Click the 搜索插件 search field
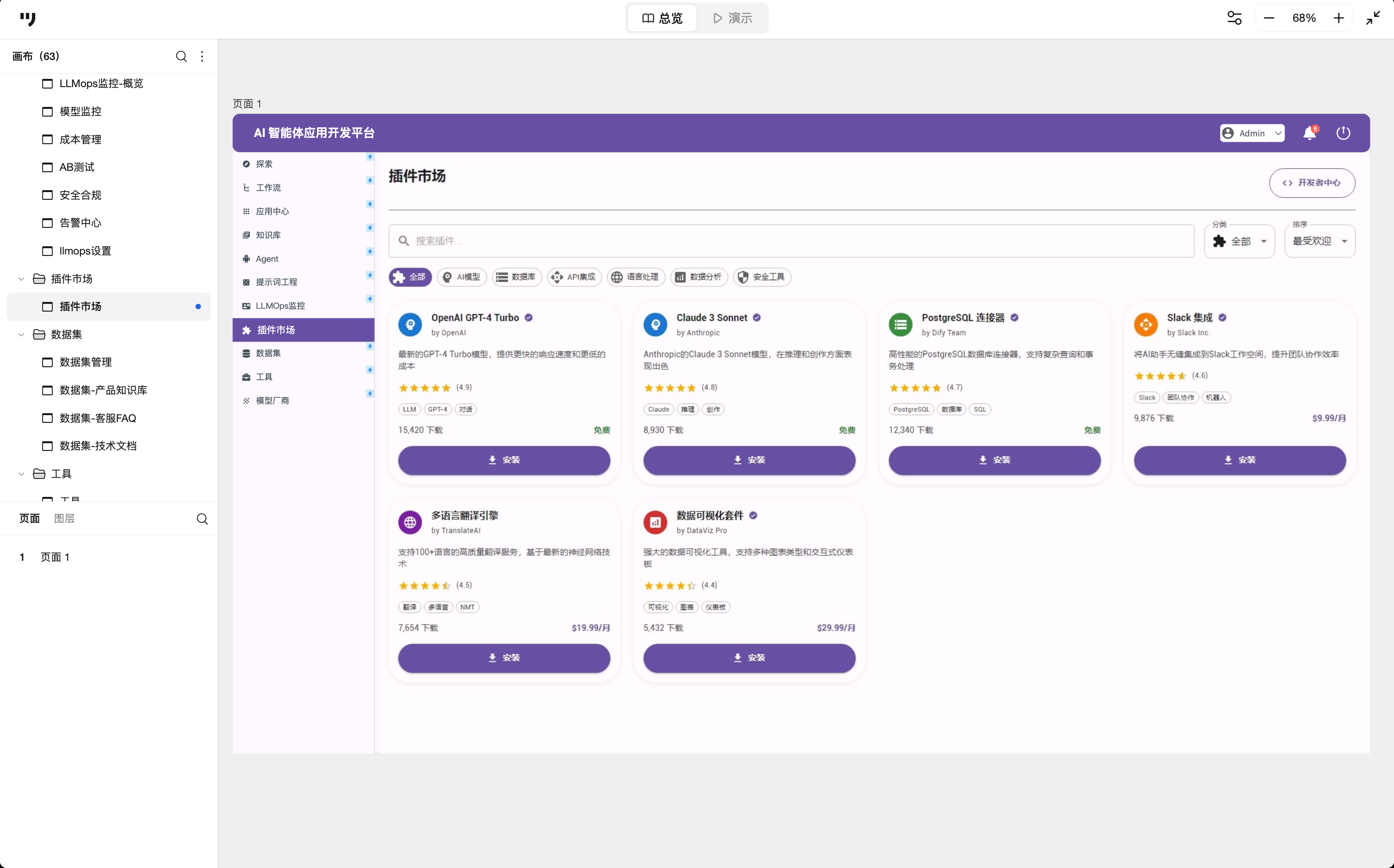Image resolution: width=1394 pixels, height=868 pixels. 792,241
